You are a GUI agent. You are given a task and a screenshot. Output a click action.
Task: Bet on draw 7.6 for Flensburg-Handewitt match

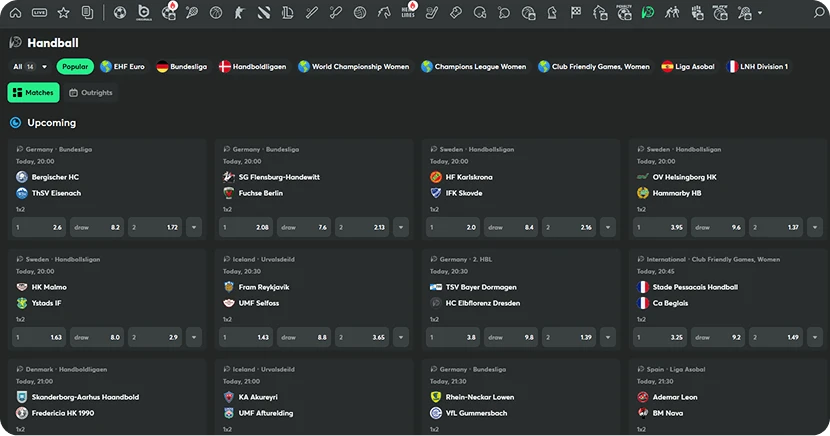pos(305,228)
